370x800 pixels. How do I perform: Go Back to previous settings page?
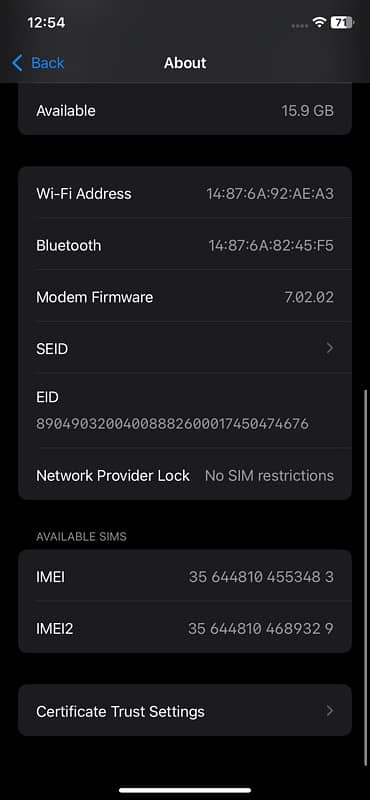point(38,63)
